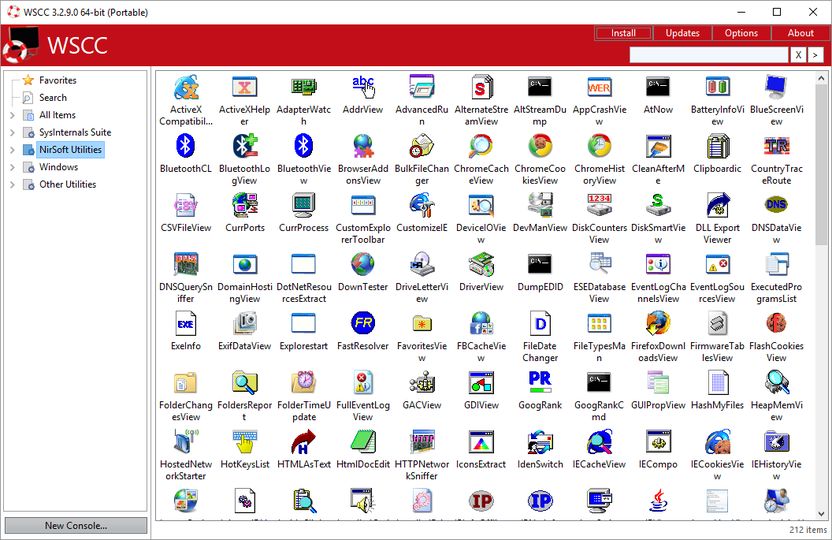Select the Clipboardic icon
Screen dimensions: 832x540
717,146
